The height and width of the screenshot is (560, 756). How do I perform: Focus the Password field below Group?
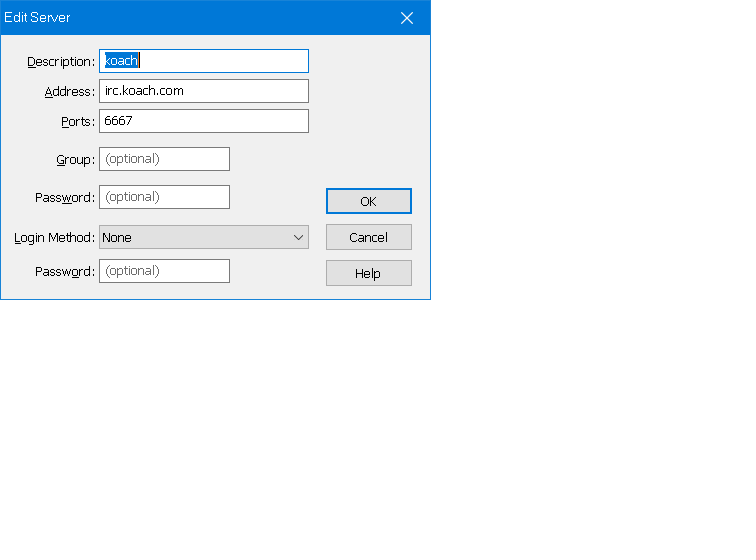click(164, 197)
